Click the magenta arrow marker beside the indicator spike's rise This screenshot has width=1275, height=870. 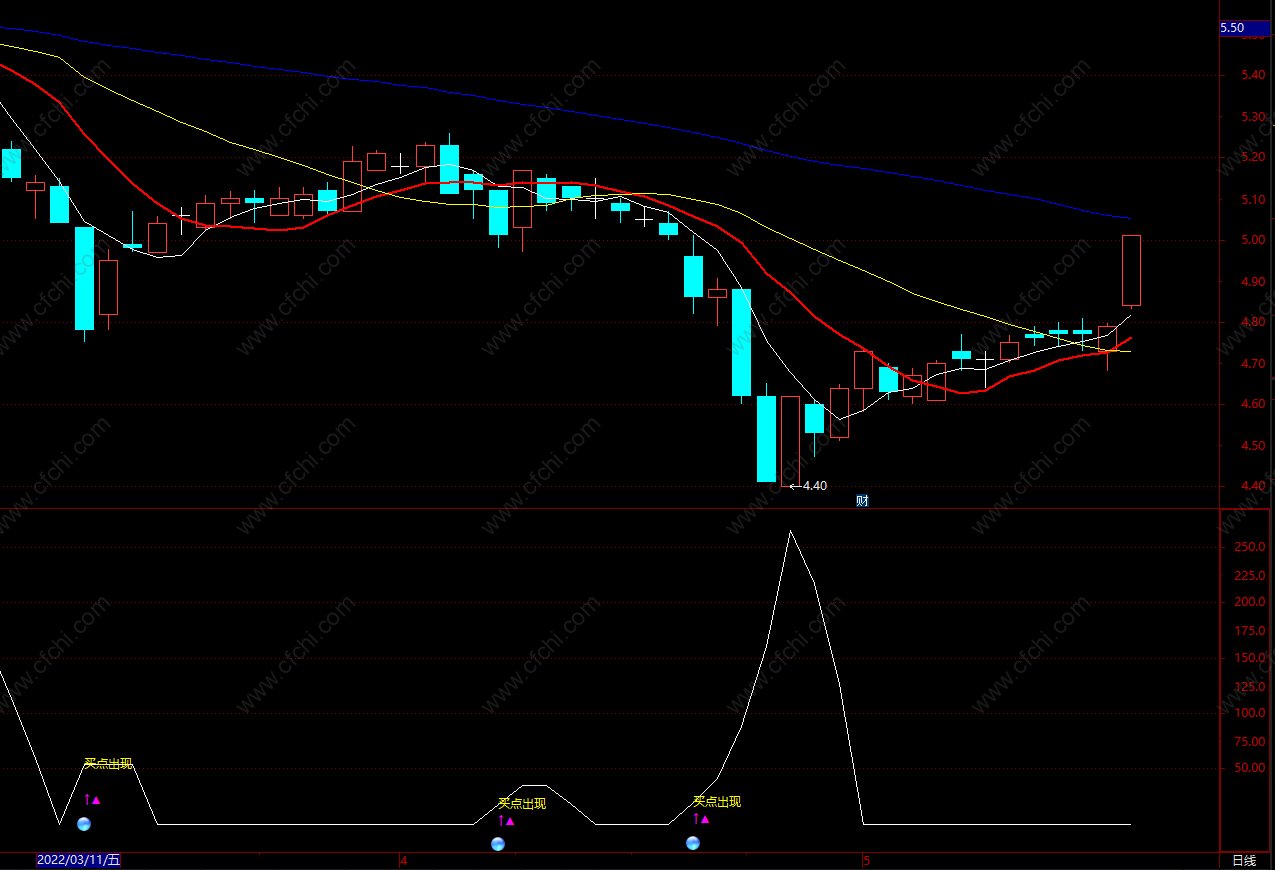point(700,819)
